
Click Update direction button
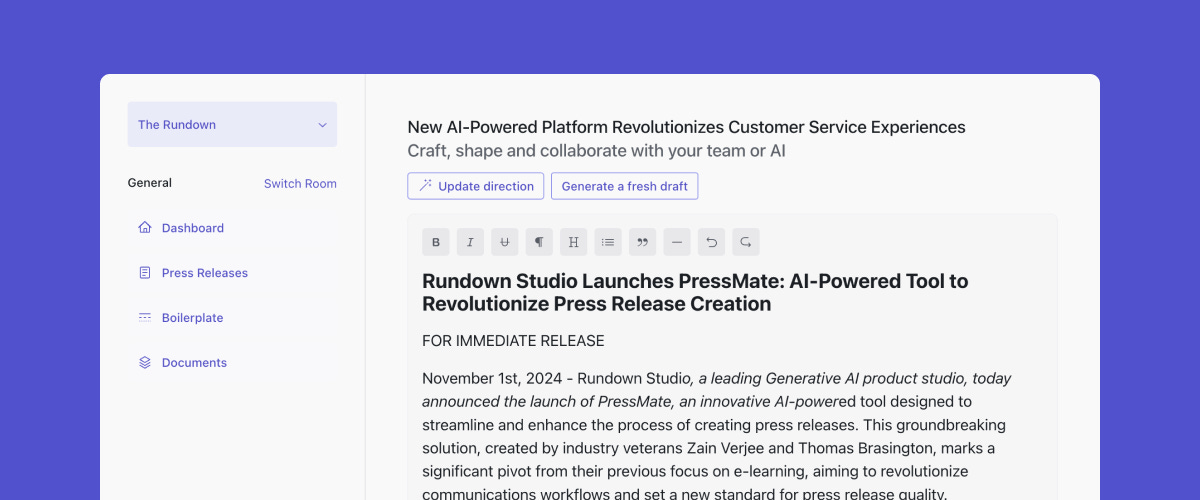[x=476, y=186]
